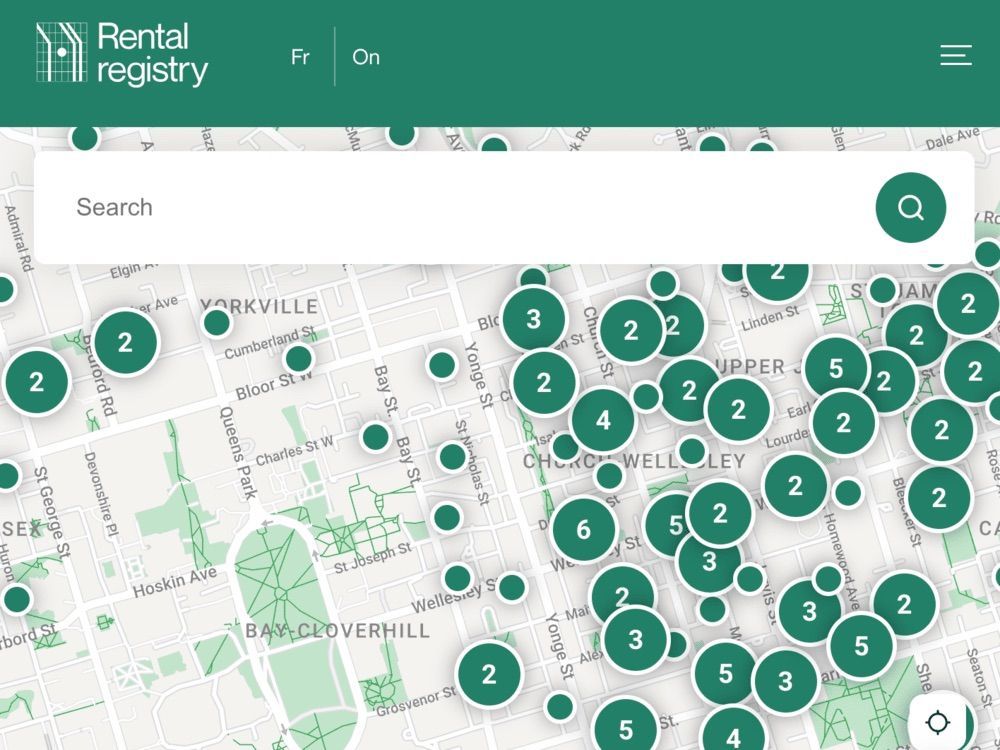
Task: Click the Rental registry logo
Action: click(121, 57)
